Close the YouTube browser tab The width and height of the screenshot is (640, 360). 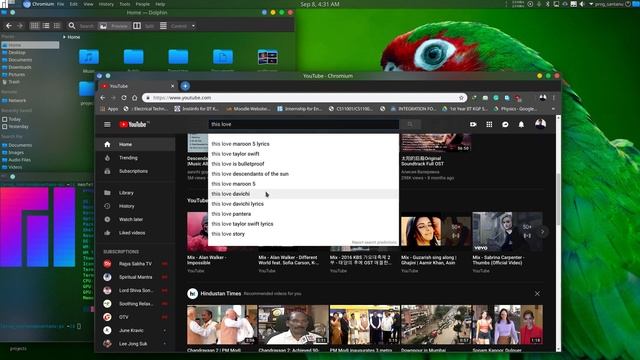click(x=172, y=86)
